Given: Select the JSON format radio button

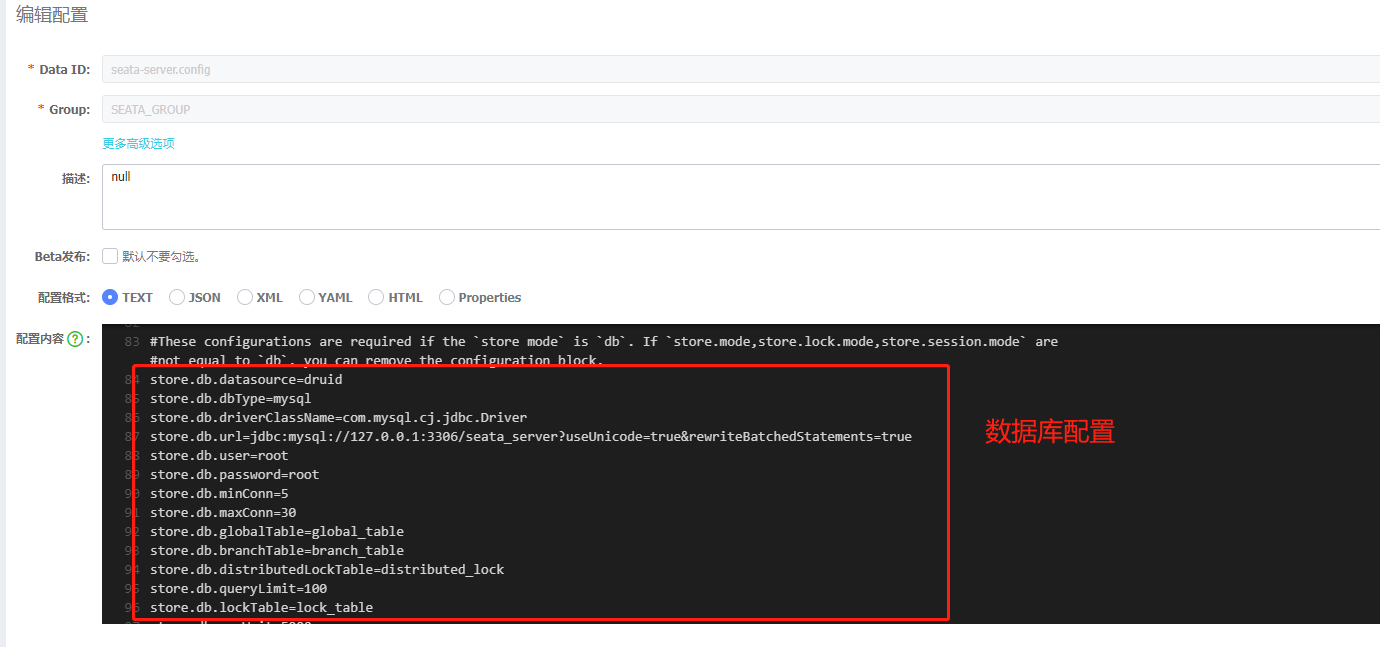Looking at the screenshot, I should 177,297.
